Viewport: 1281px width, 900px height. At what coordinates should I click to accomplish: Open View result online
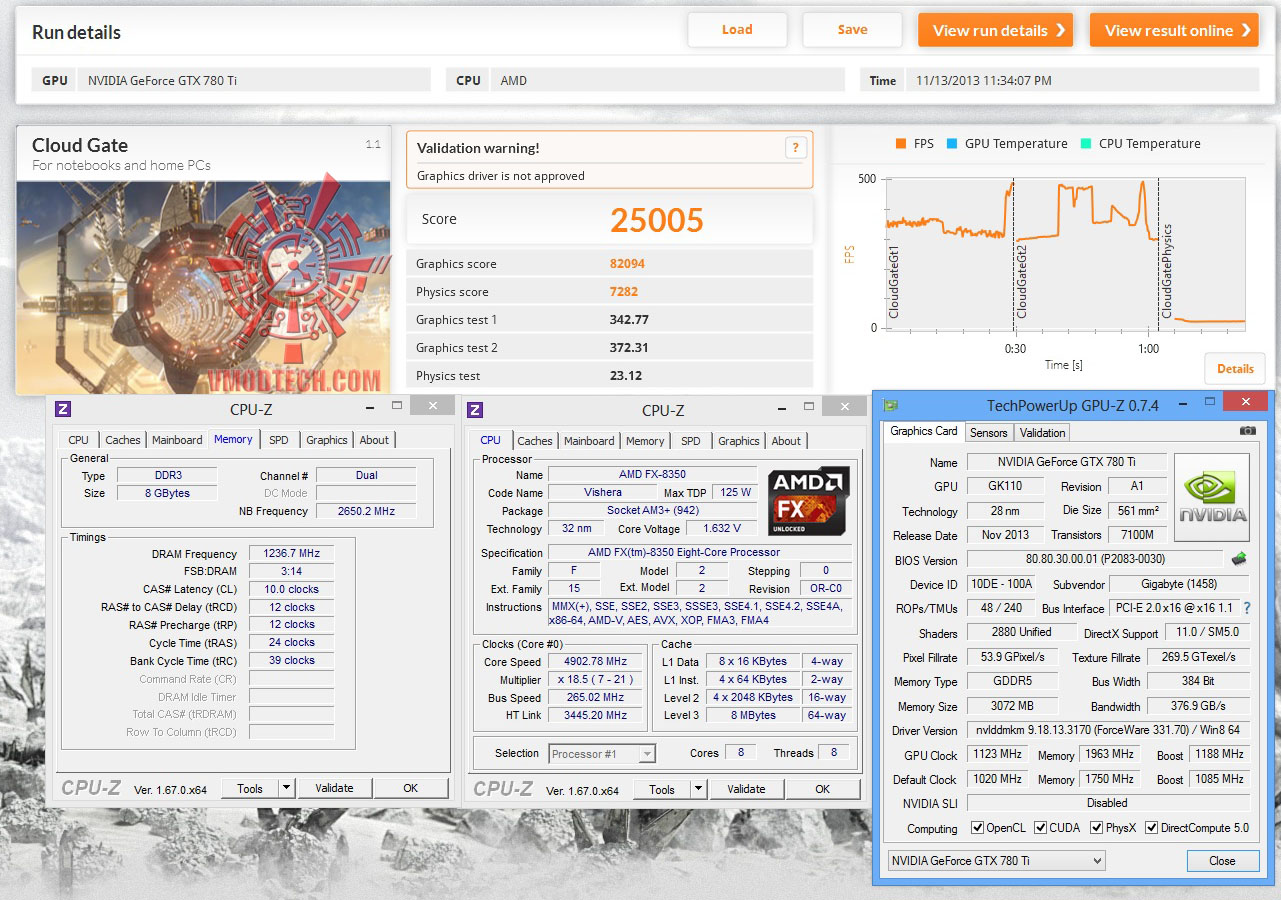[1174, 30]
